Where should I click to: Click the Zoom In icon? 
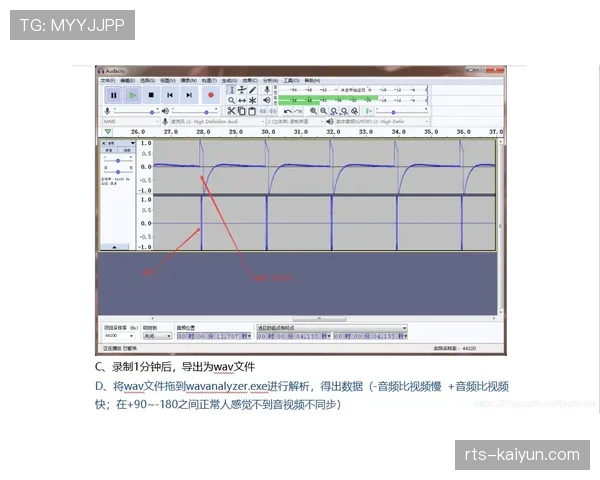(313, 111)
